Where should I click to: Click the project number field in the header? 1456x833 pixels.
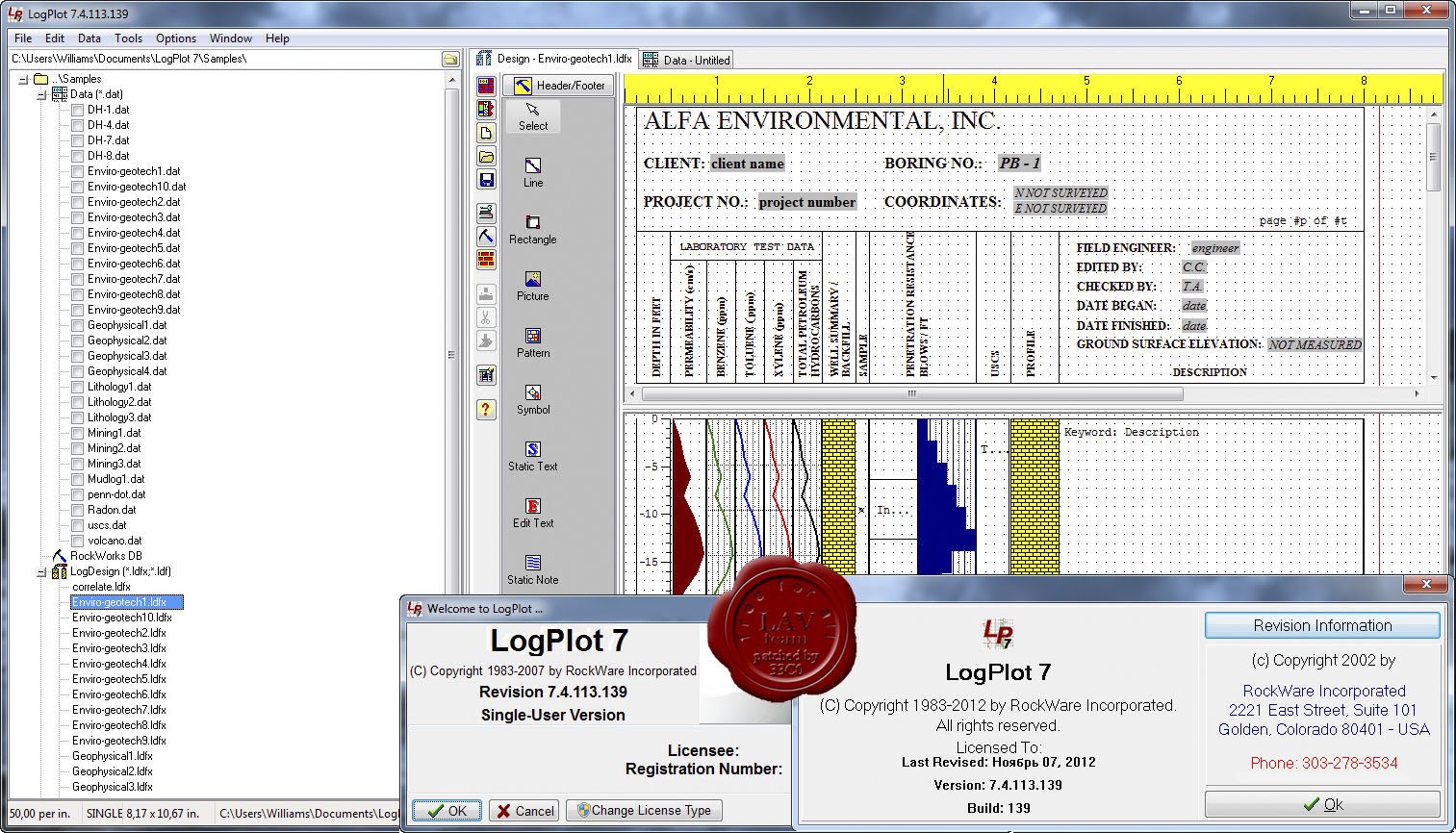806,202
